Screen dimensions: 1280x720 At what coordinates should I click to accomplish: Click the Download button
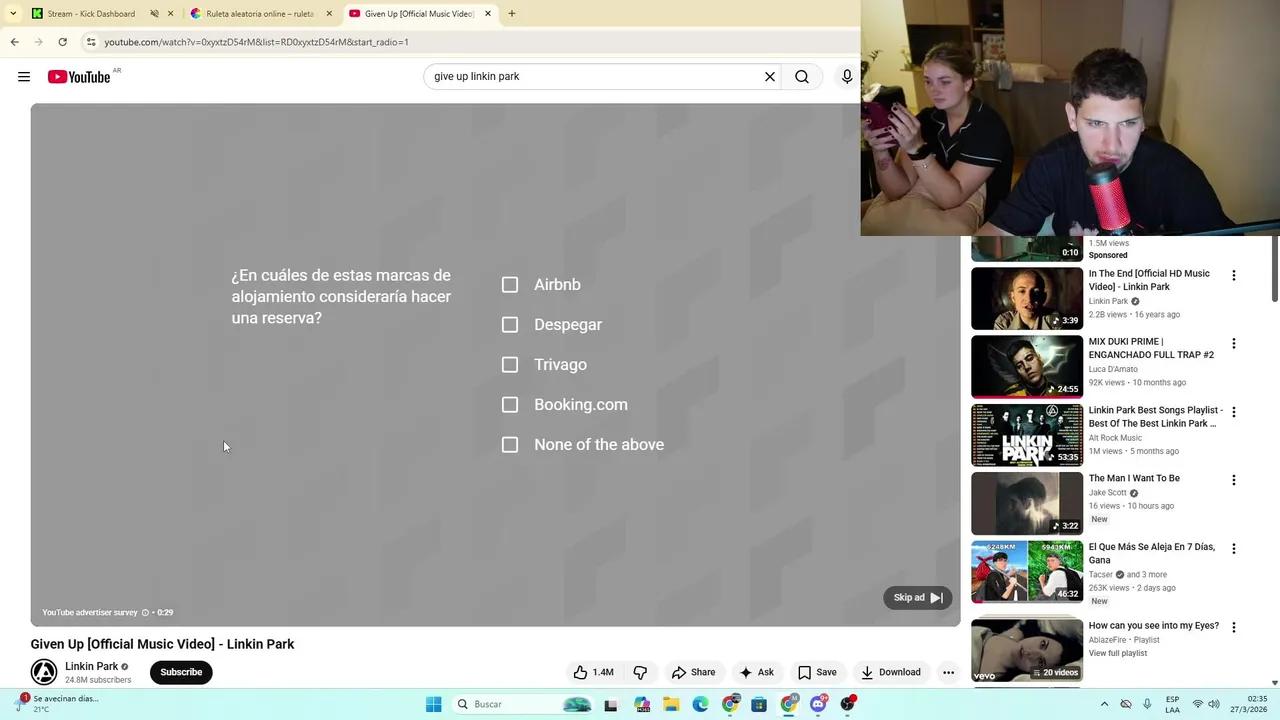tap(891, 672)
